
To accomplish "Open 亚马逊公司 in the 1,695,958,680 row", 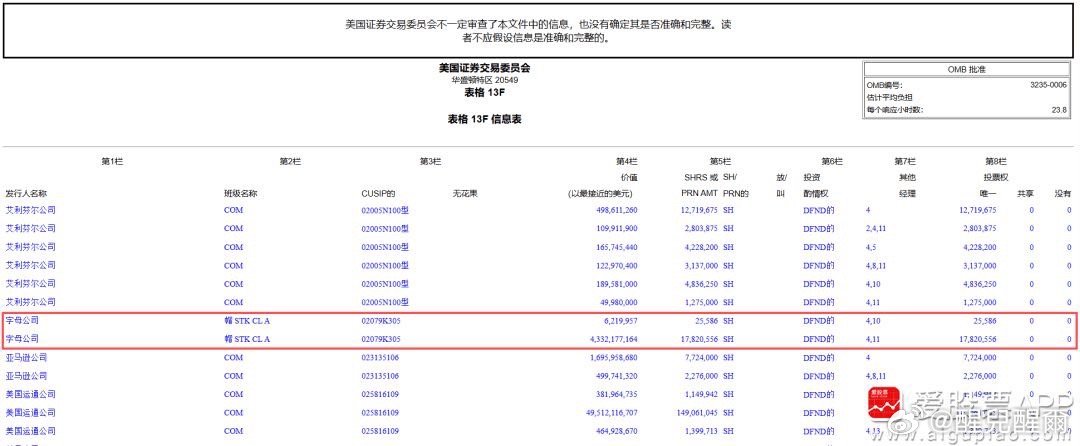I will coord(26,358).
